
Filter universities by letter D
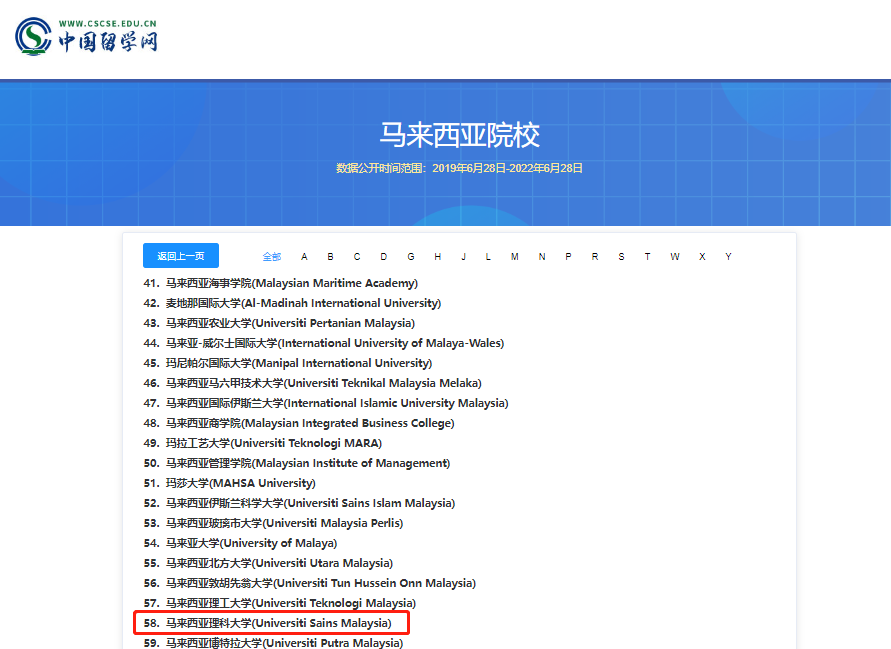[384, 256]
